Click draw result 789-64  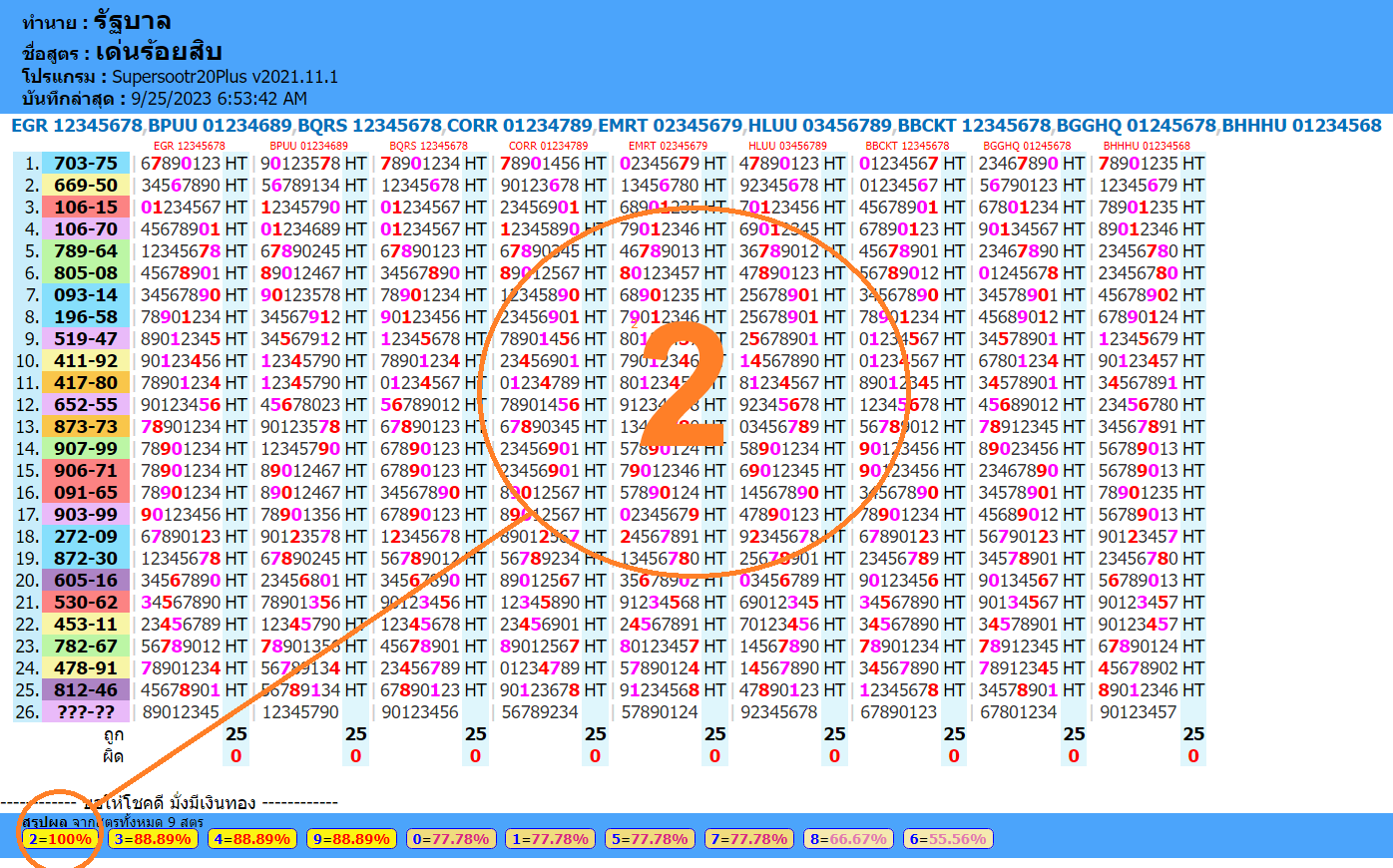[86, 251]
